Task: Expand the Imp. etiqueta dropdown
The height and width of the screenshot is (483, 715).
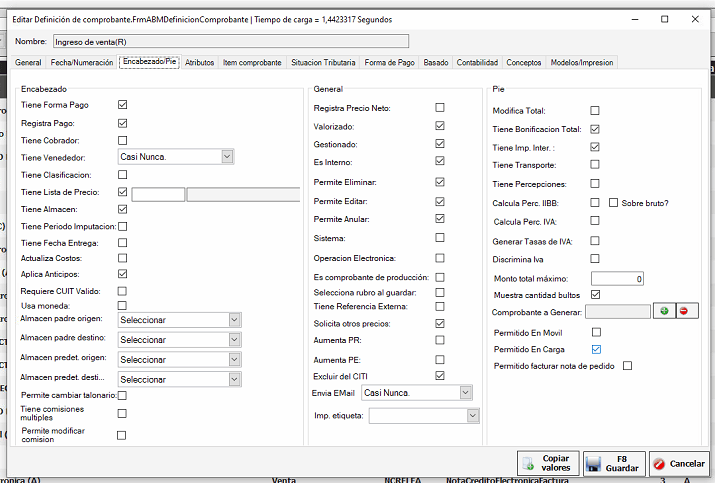Action: click(x=466, y=416)
